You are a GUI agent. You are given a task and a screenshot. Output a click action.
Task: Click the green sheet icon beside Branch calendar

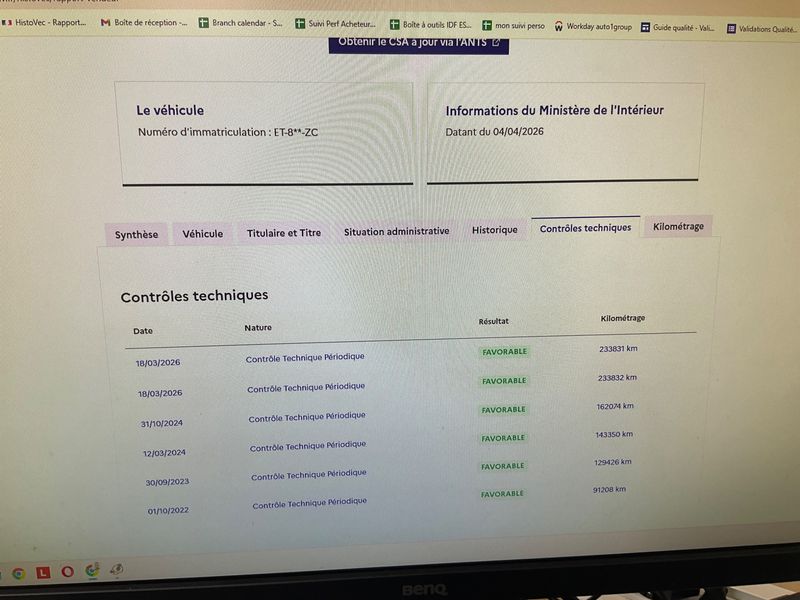tap(204, 23)
